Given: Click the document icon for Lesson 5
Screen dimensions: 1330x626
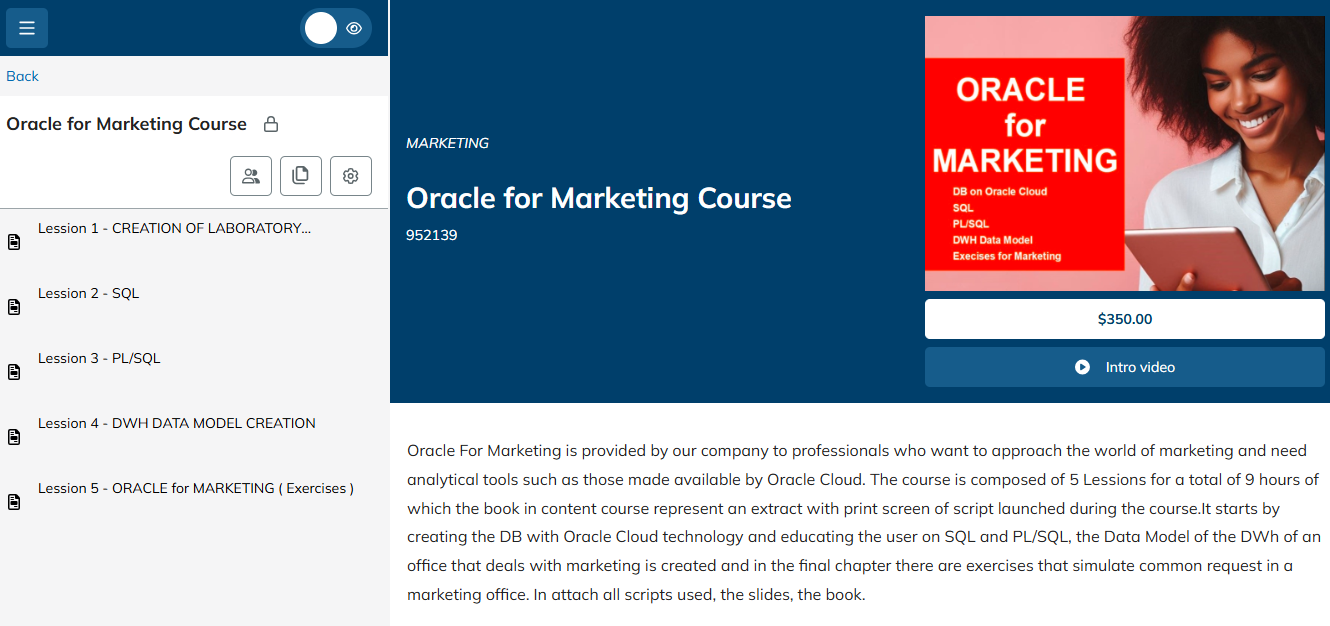Looking at the screenshot, I should click(x=14, y=502).
